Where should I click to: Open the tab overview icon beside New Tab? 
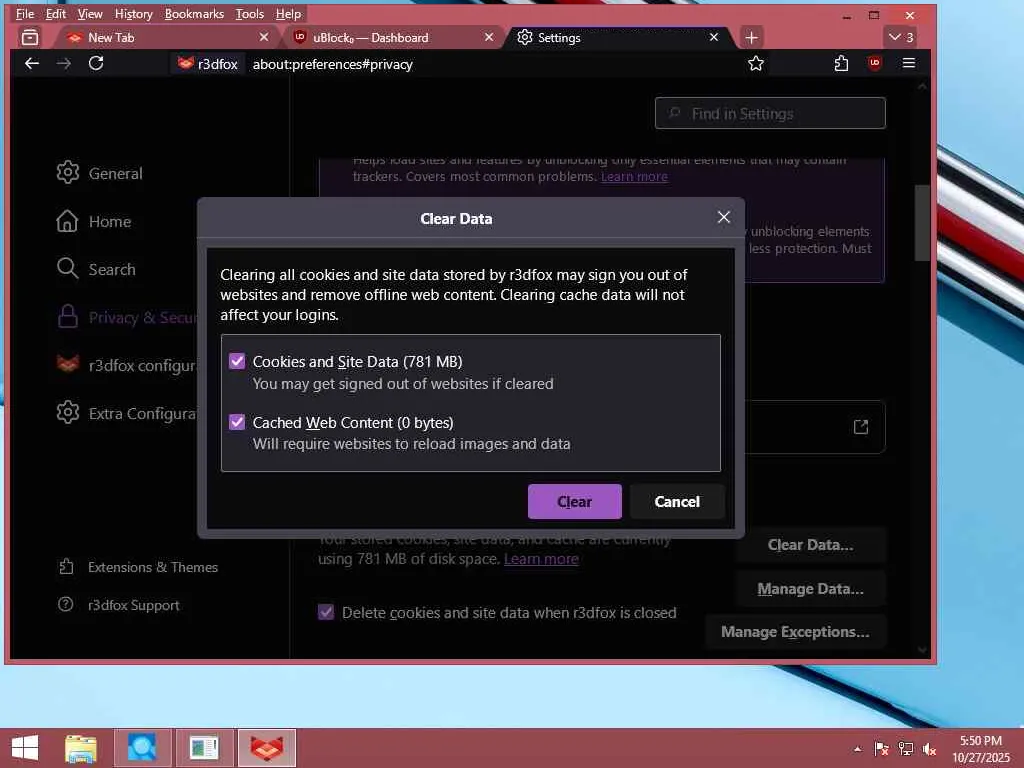[x=30, y=38]
